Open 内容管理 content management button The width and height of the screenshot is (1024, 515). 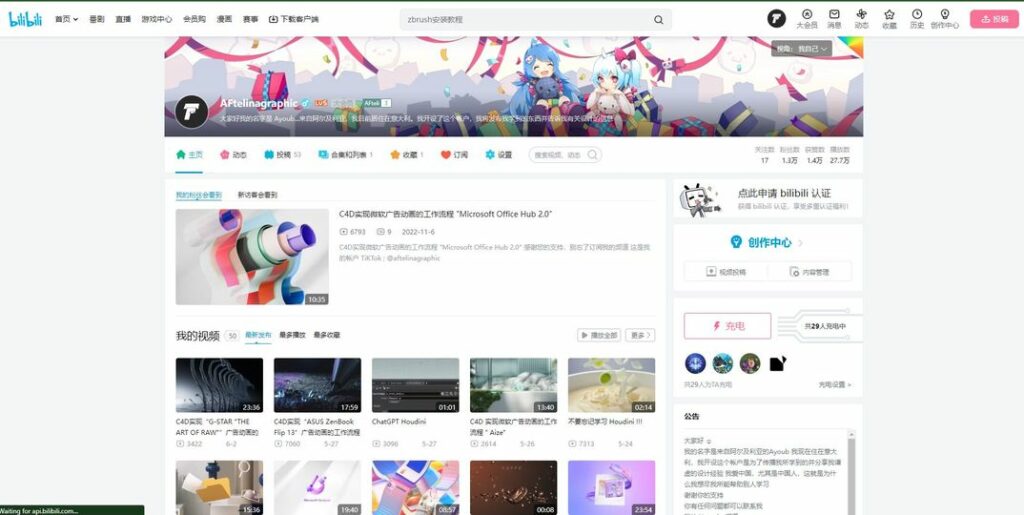pos(810,272)
